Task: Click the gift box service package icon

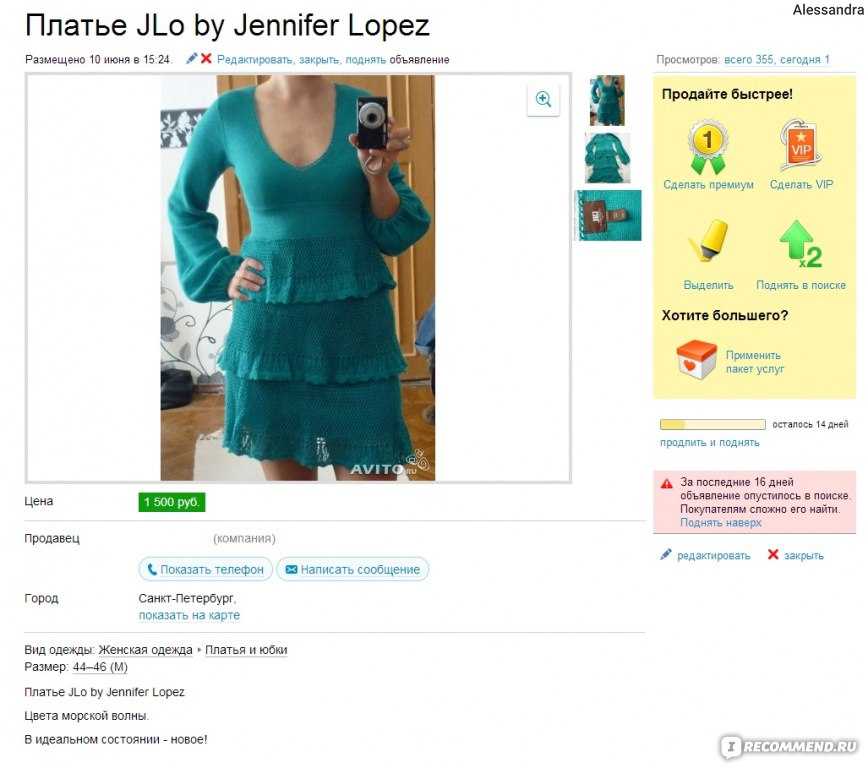Action: point(696,360)
